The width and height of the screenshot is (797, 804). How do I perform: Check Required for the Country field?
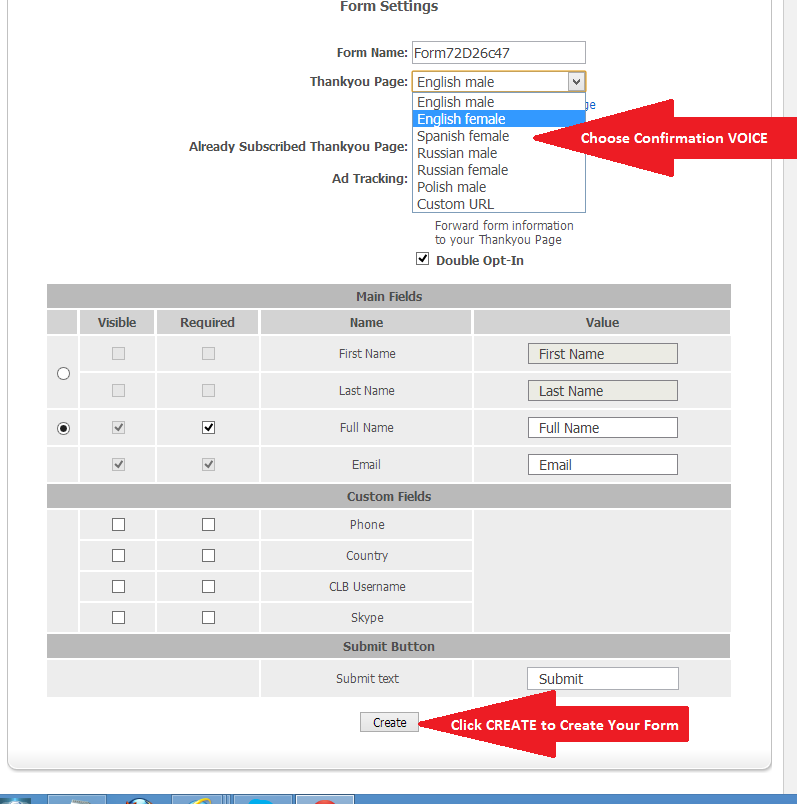pos(208,556)
